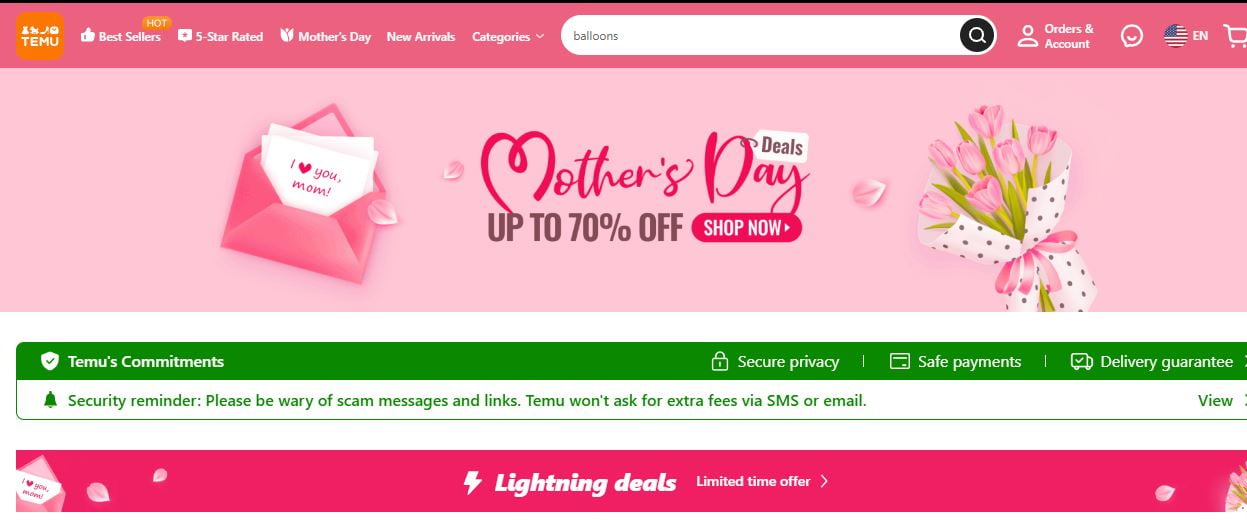
Task: Click the Safe payments card icon
Action: click(899, 361)
